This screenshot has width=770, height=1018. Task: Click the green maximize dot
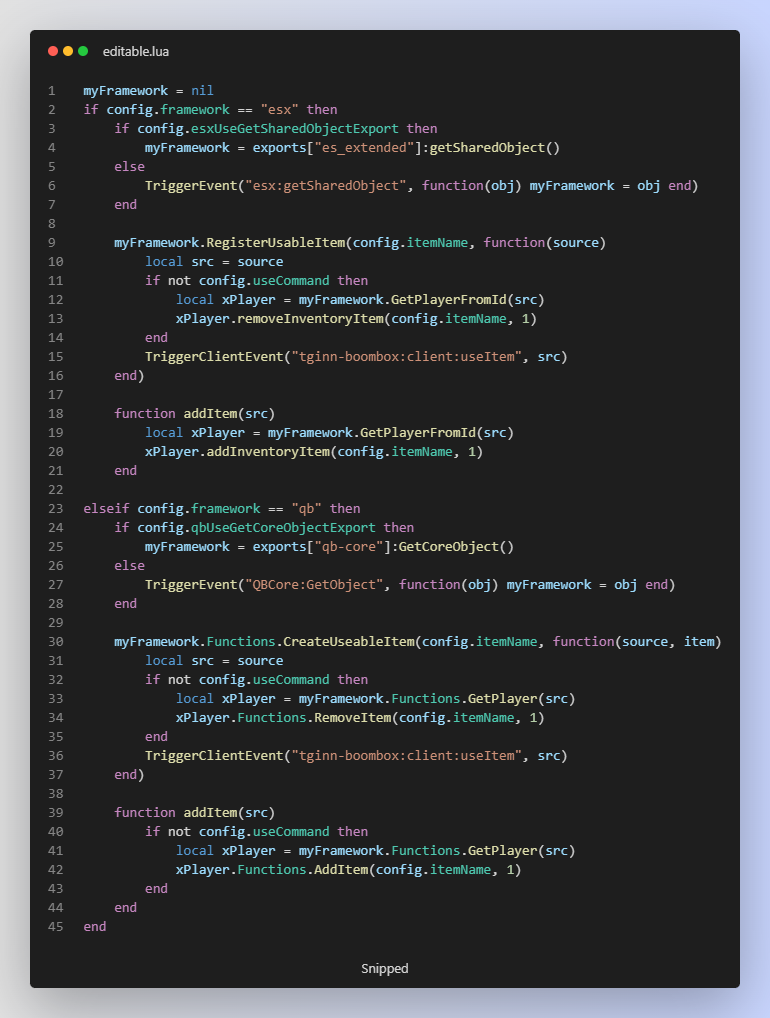[83, 51]
